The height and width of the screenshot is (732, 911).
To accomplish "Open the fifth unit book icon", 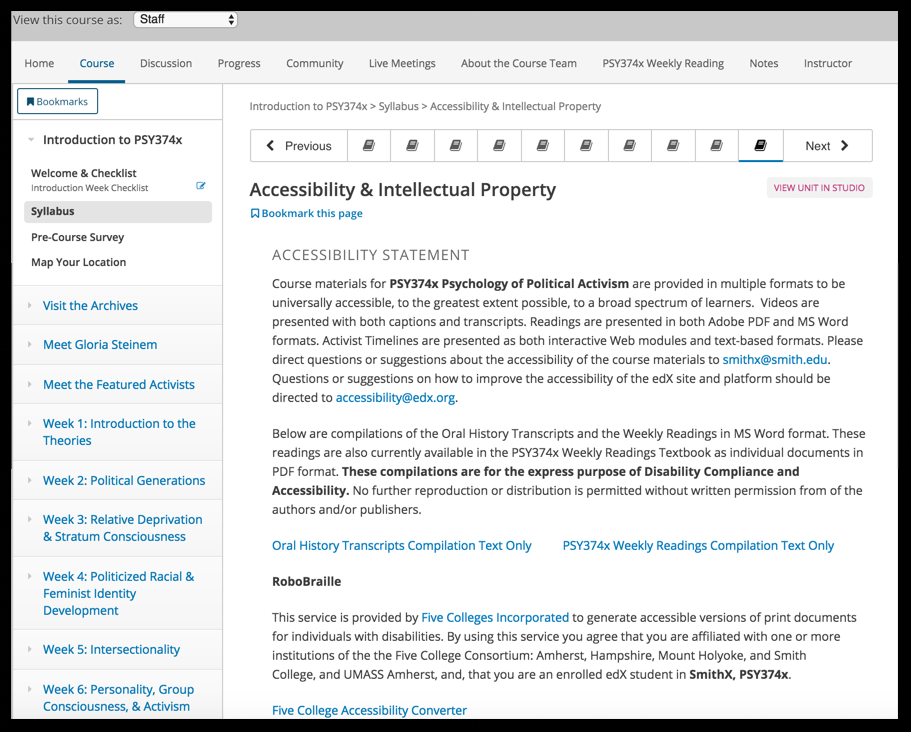I will [x=543, y=145].
